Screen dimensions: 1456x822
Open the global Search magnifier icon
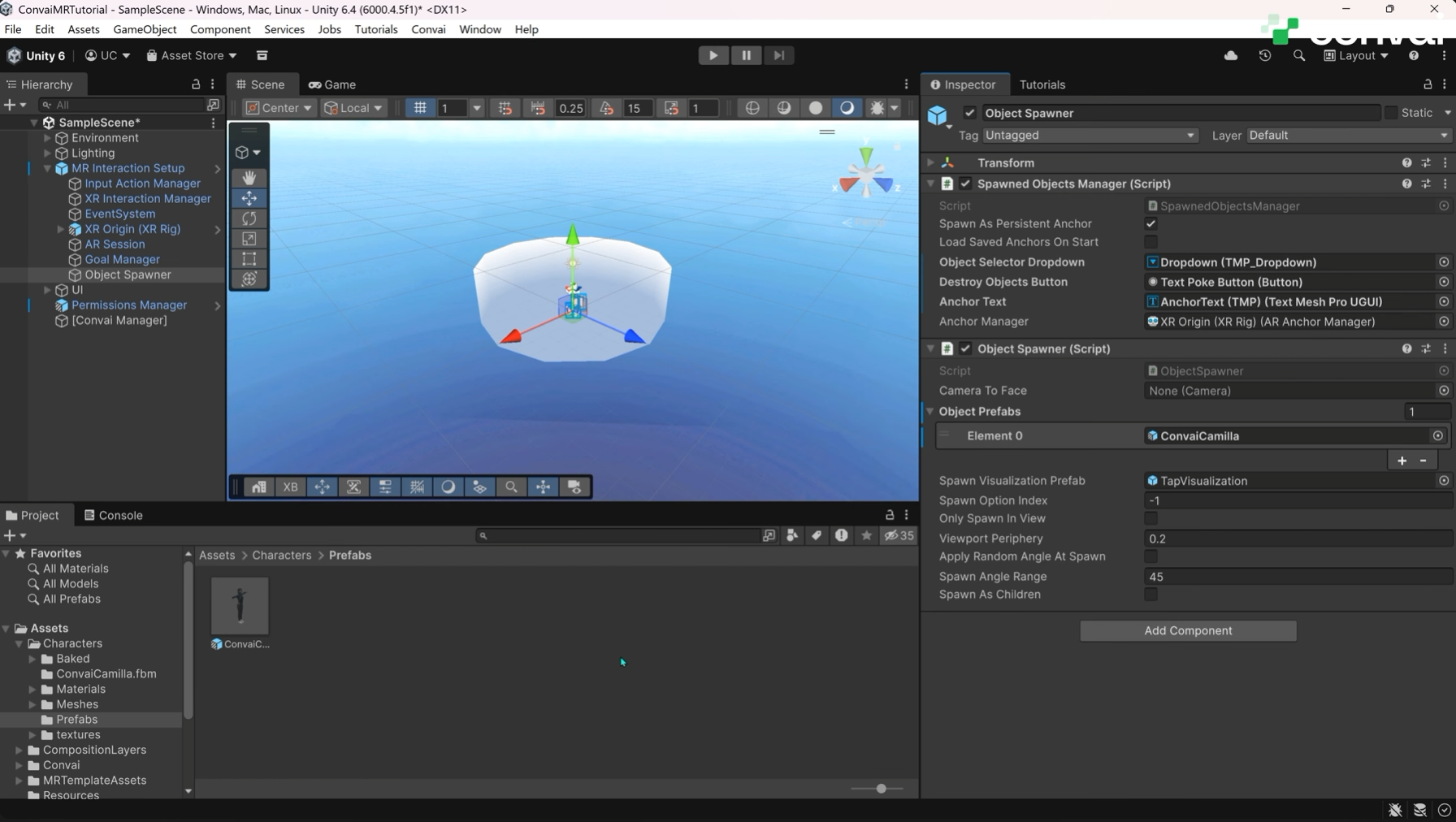[1299, 55]
